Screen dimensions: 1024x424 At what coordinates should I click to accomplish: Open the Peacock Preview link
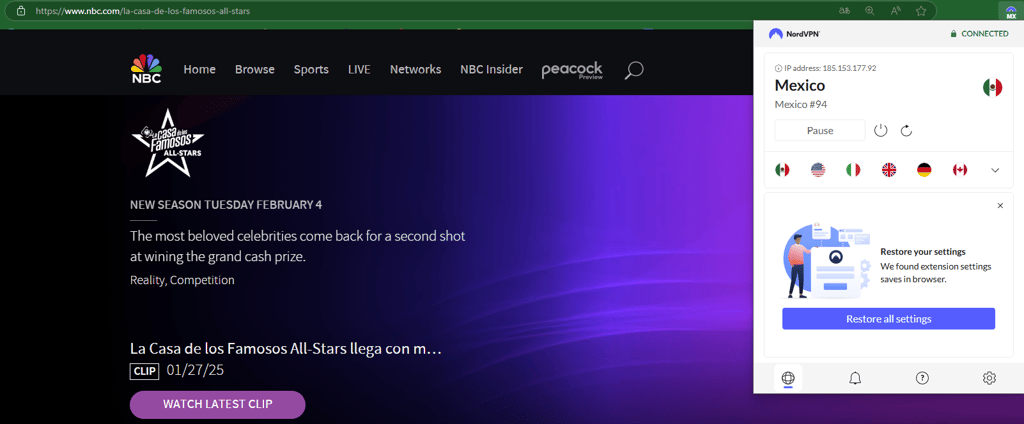(572, 71)
